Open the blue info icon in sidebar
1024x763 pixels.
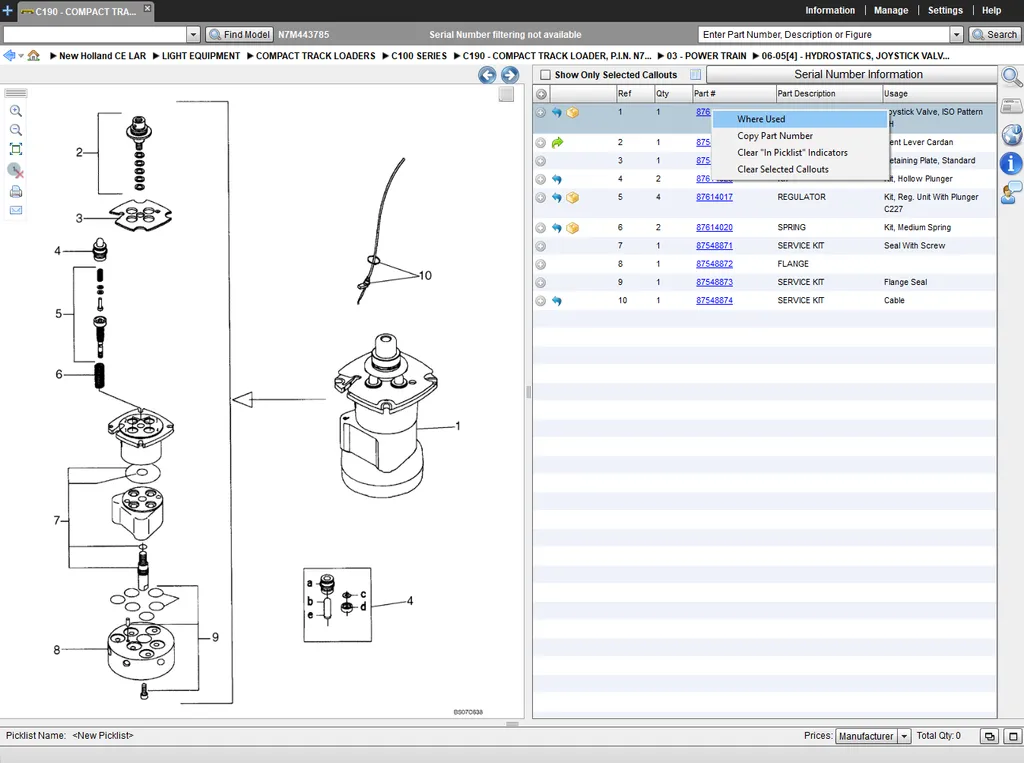click(1012, 163)
